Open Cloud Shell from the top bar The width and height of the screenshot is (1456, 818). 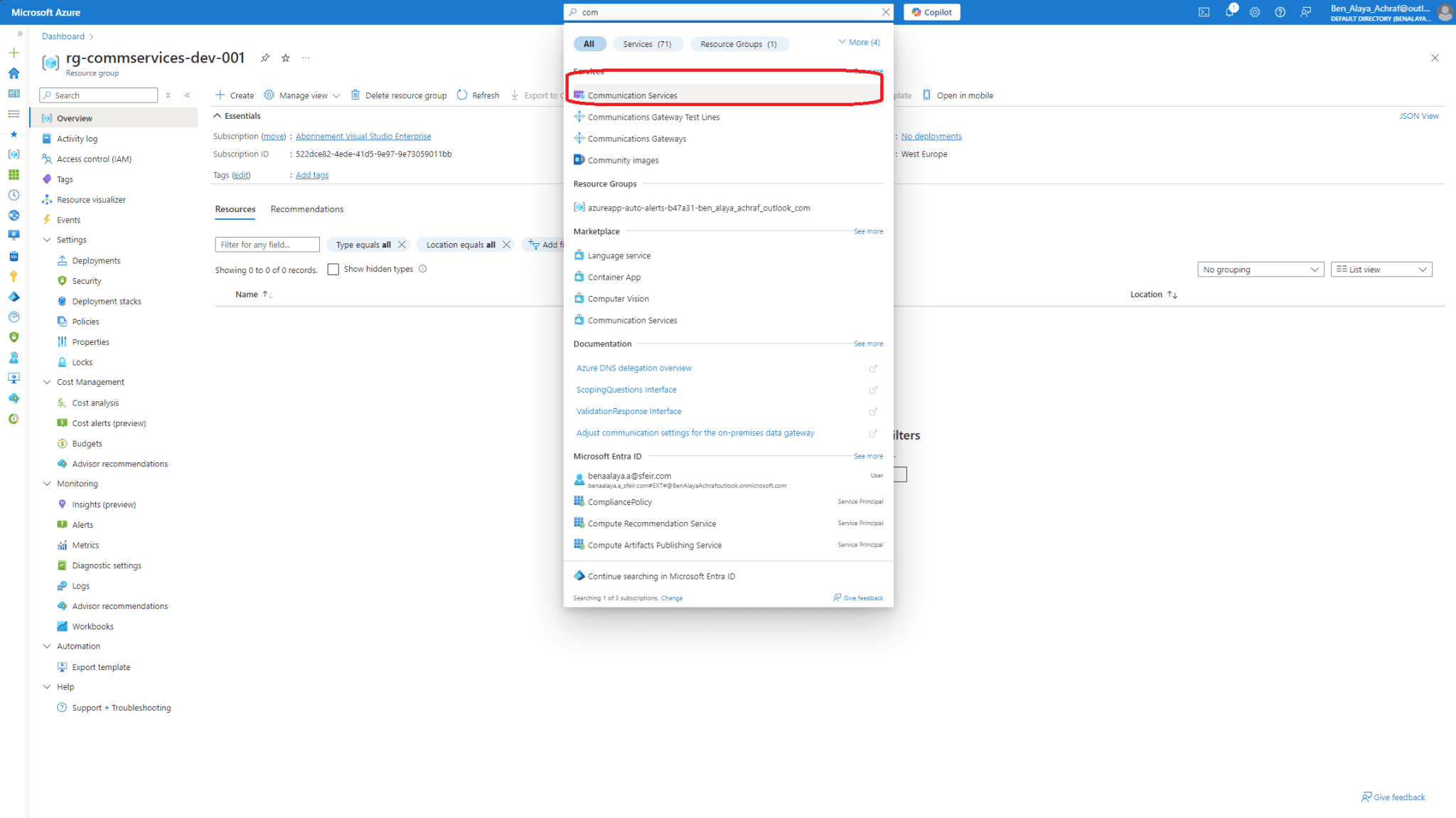click(x=1204, y=12)
